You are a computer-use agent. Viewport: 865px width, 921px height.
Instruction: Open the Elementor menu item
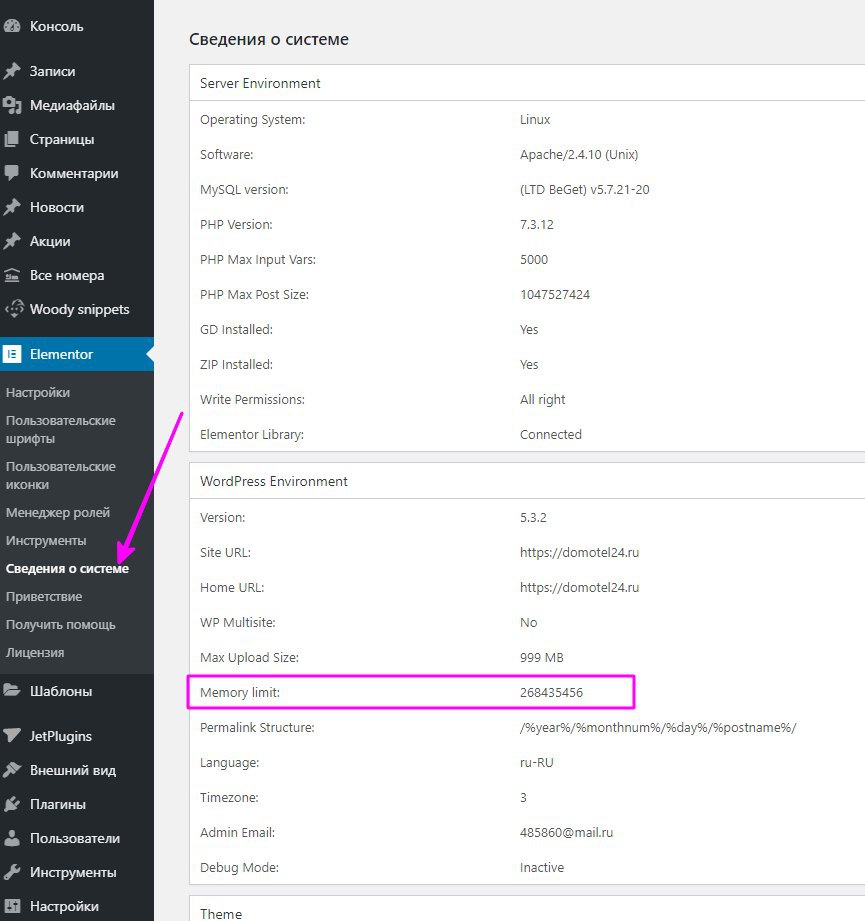point(77,354)
